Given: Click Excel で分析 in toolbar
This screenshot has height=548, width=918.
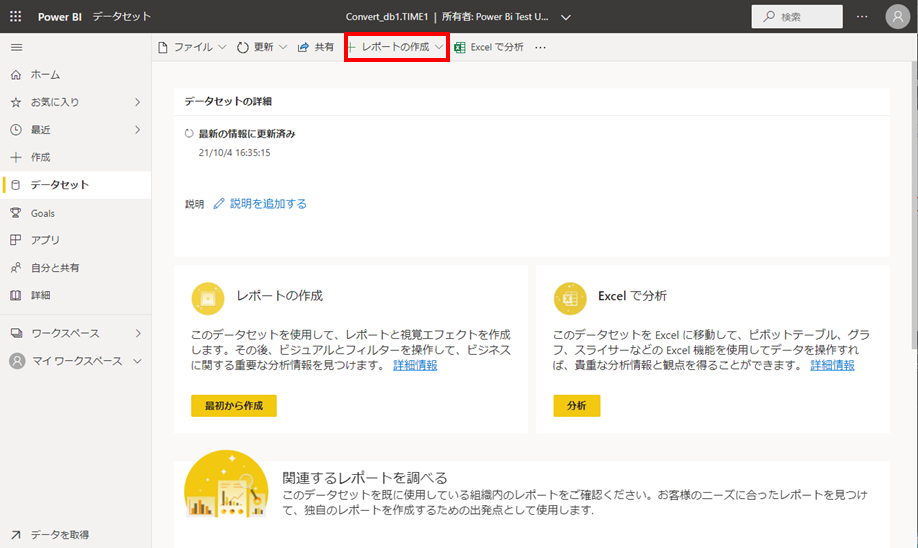Looking at the screenshot, I should click(x=489, y=47).
